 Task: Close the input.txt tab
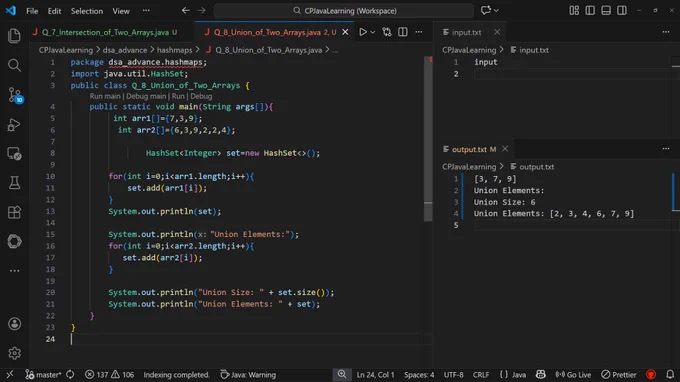click(x=497, y=32)
